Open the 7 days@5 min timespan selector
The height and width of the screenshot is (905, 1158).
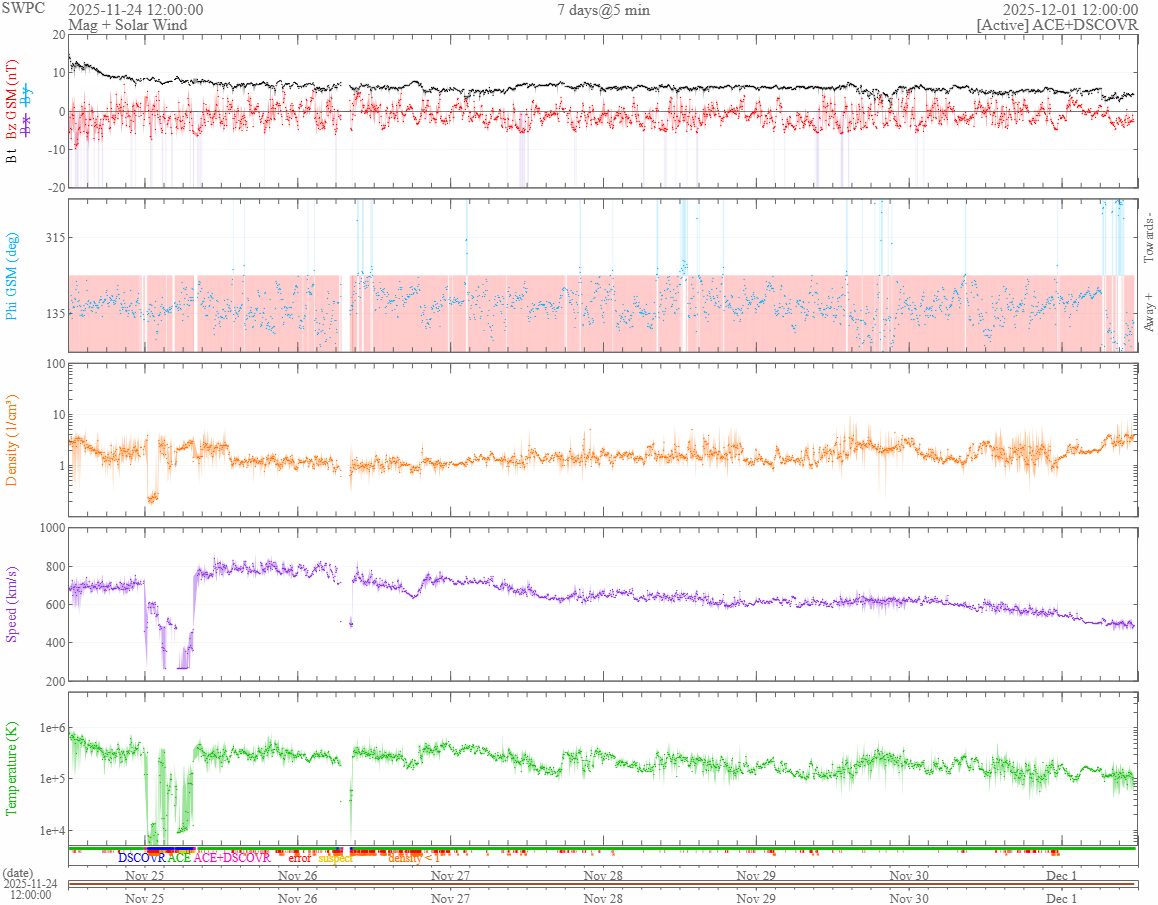pos(604,10)
